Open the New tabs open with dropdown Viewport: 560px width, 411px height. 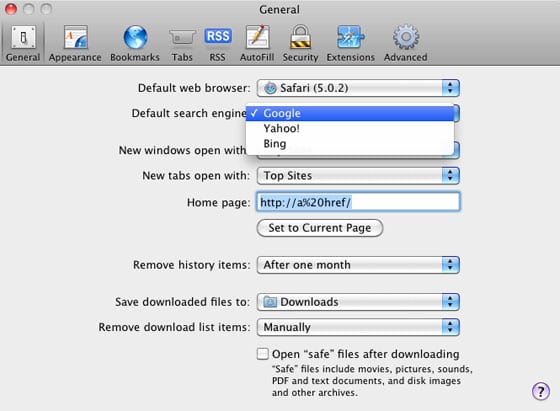[x=358, y=175]
